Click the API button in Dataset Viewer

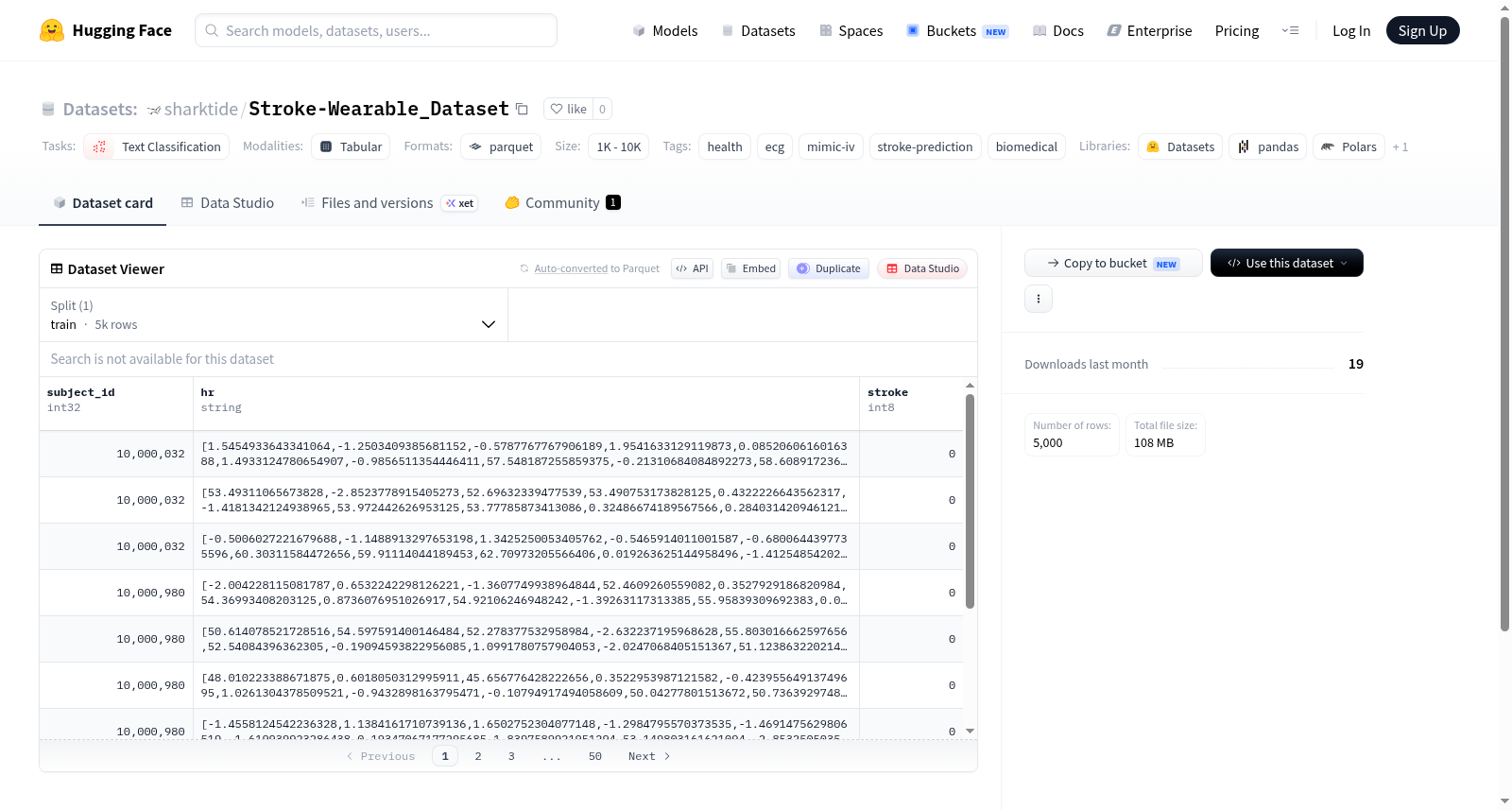(x=692, y=268)
